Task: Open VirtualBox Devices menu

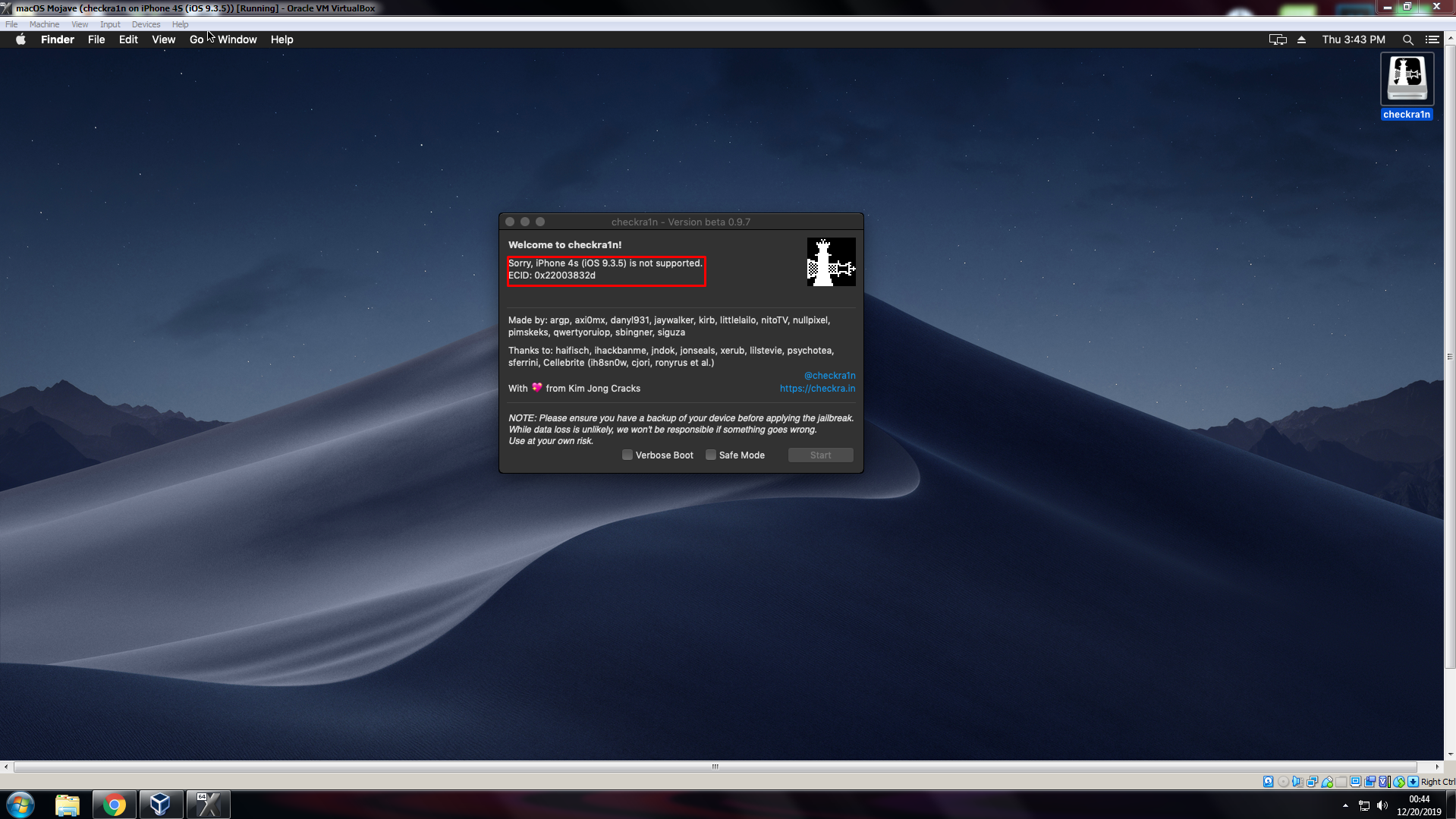Action: pos(146,24)
